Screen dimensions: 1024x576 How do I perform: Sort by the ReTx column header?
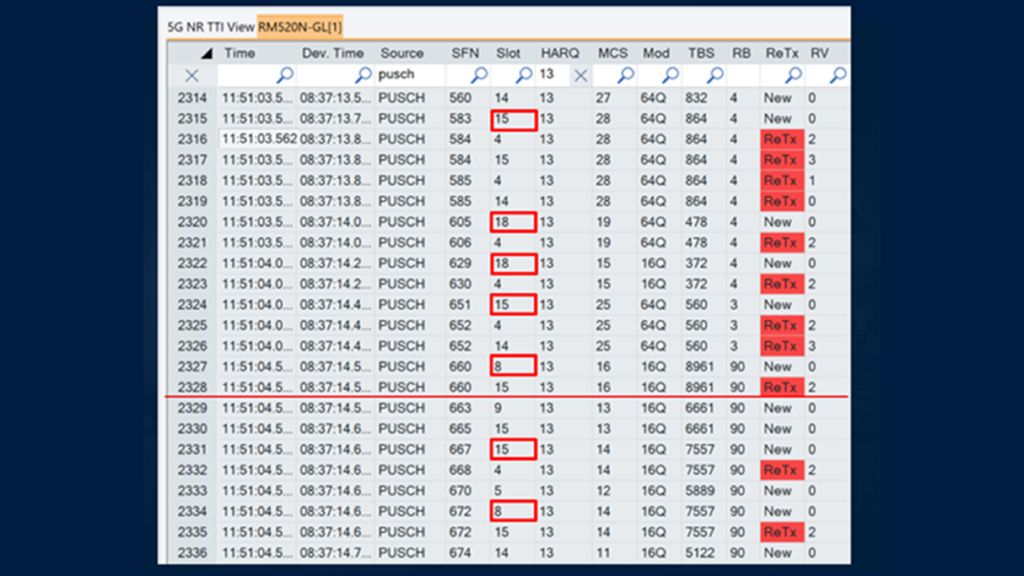(780, 53)
